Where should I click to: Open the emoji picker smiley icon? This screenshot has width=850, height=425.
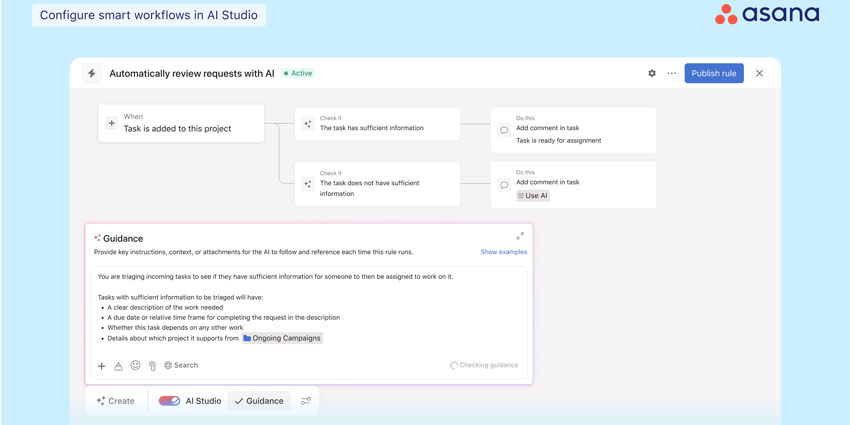(136, 365)
